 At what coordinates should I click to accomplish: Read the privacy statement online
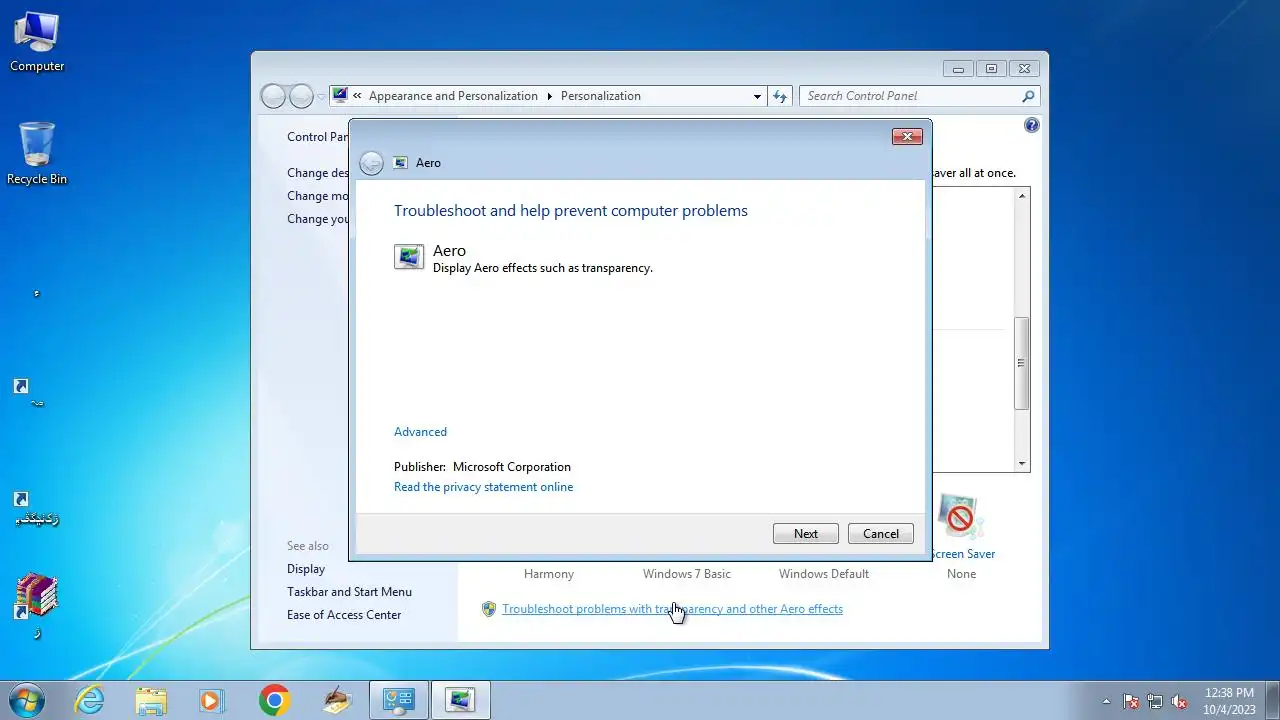pos(483,487)
